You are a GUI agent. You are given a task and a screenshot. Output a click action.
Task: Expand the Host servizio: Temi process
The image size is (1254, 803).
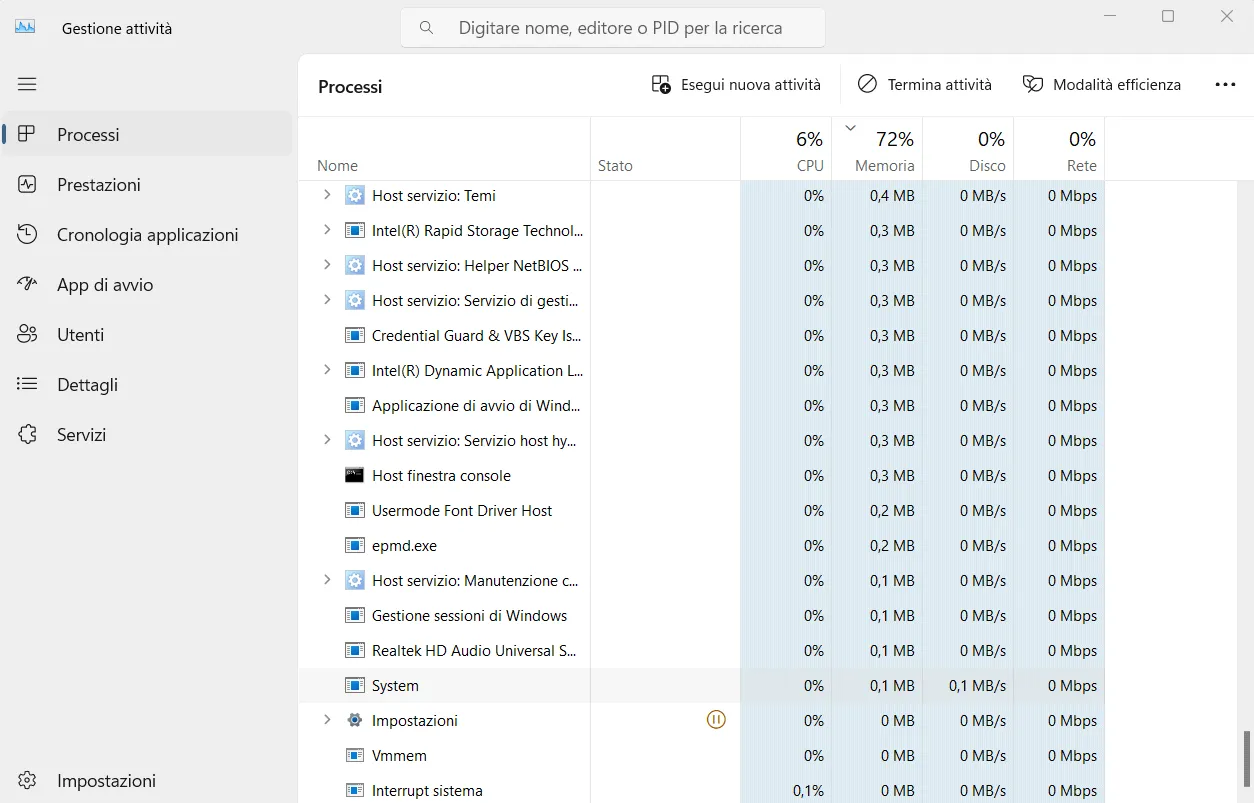coord(325,195)
